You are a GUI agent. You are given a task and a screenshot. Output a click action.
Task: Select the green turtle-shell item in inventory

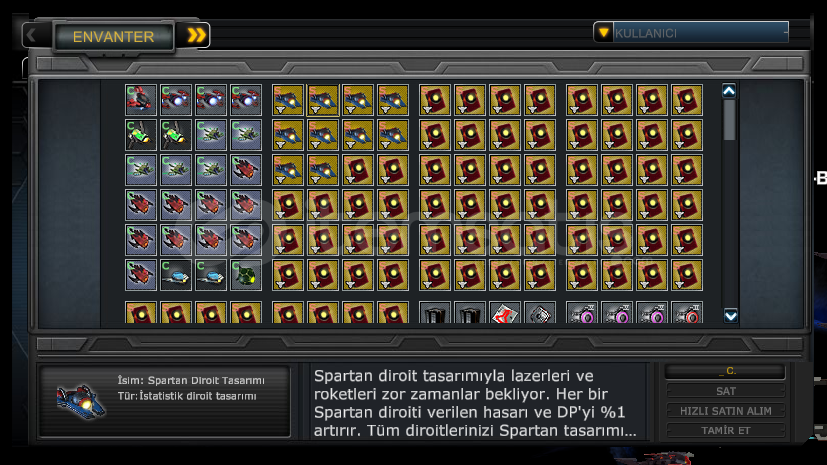click(x=246, y=275)
